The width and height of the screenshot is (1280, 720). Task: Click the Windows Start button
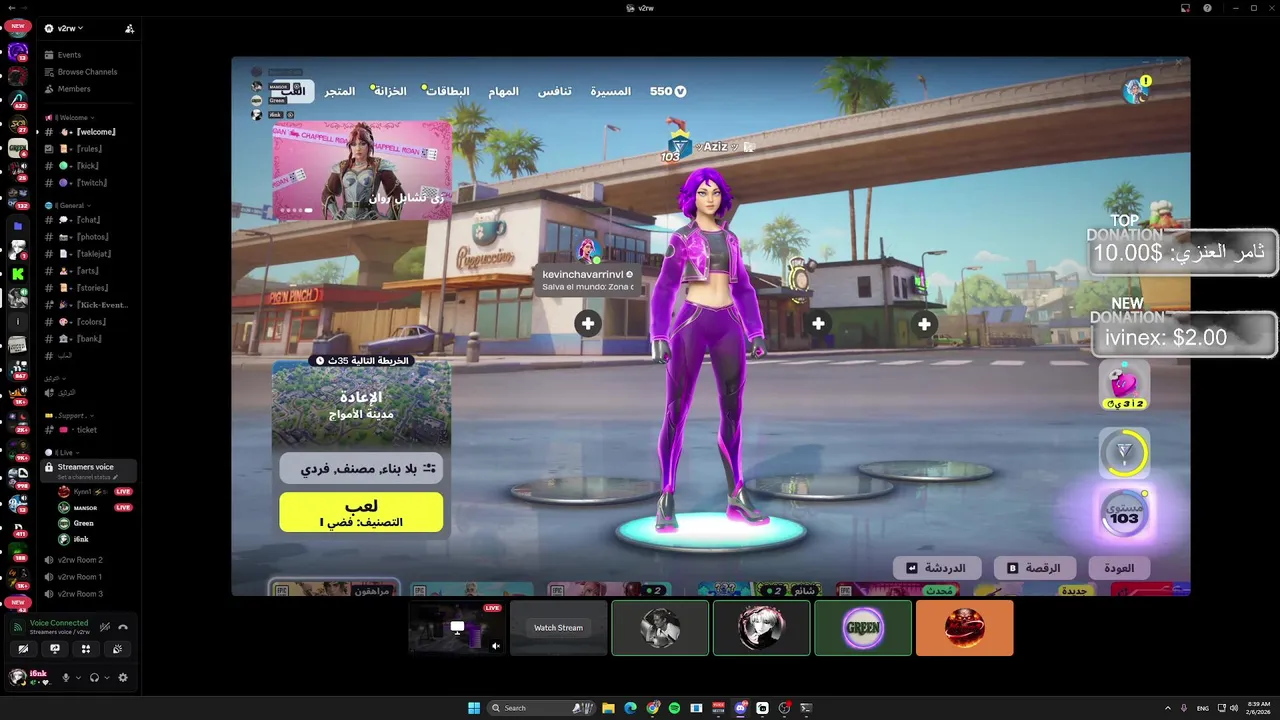tap(474, 708)
